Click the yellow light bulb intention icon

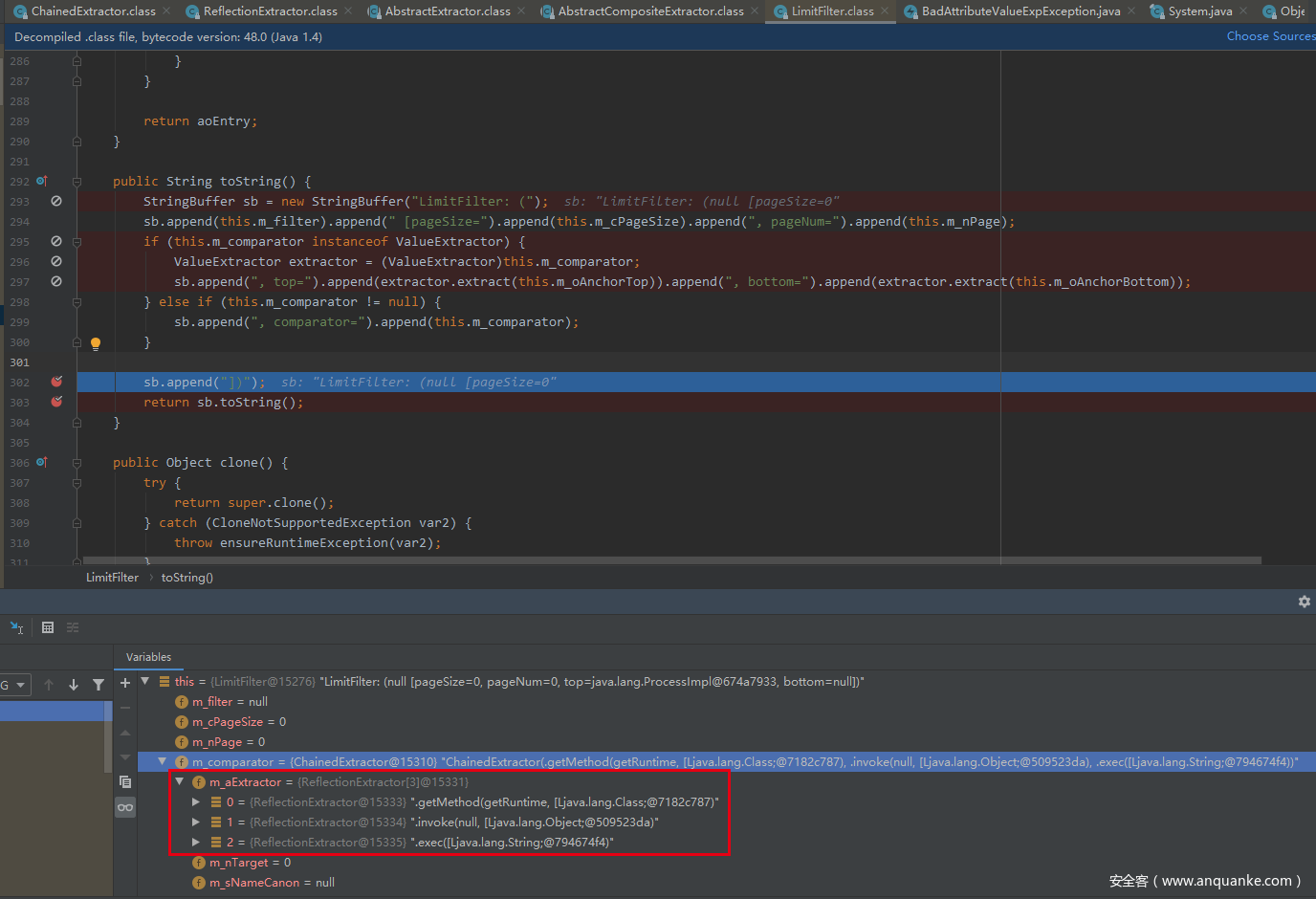(96, 343)
